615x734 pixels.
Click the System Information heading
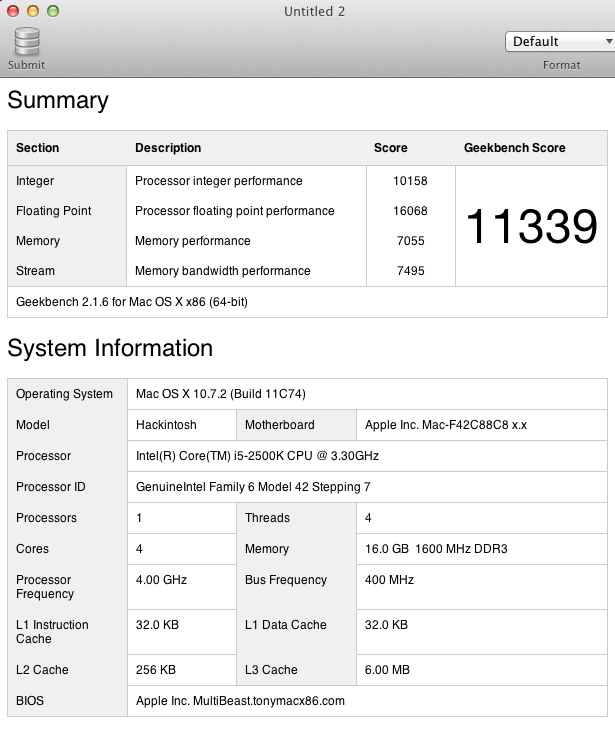(x=110, y=348)
